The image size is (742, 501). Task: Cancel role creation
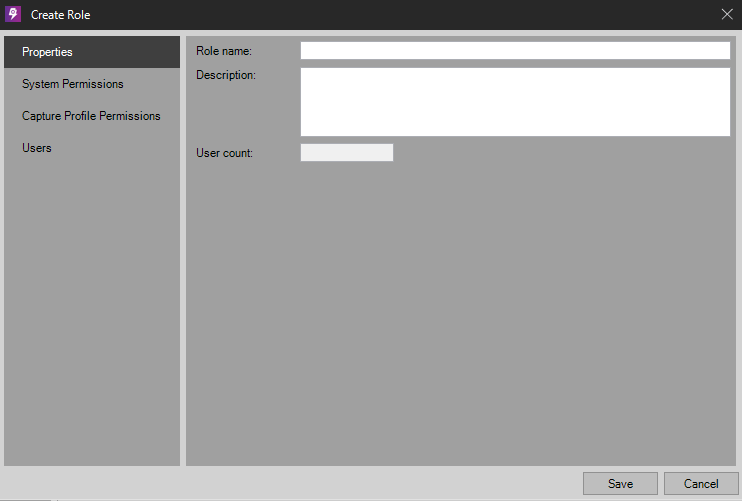[701, 483]
